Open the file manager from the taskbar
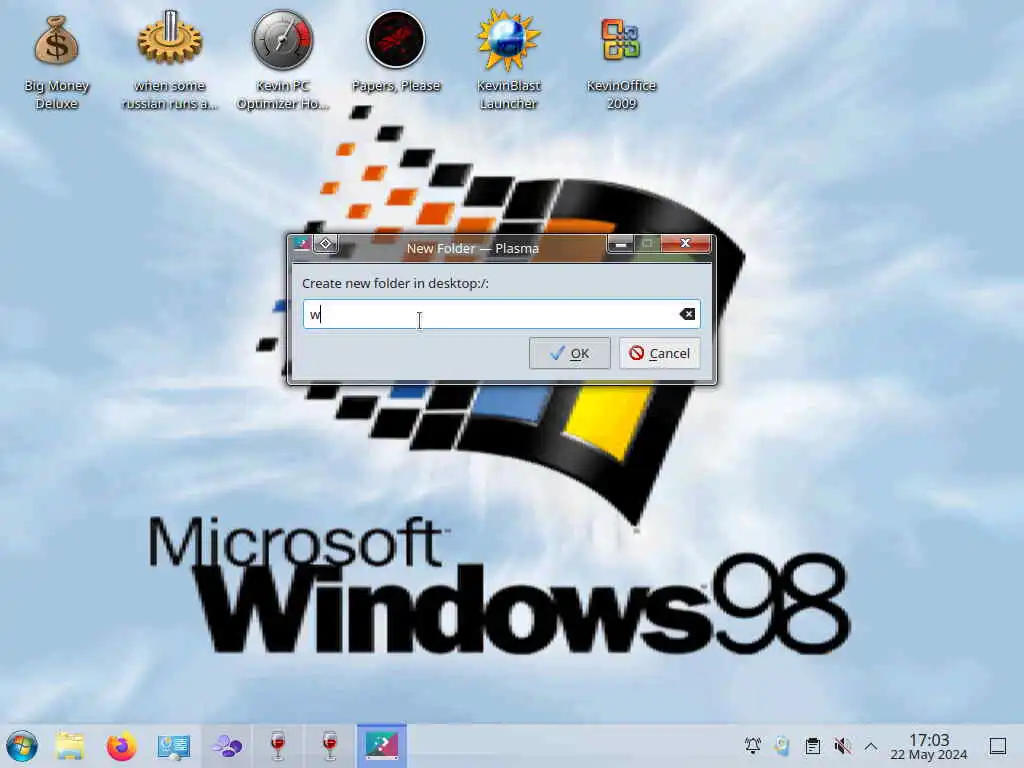Screen dimensions: 1024x768 coord(70,746)
